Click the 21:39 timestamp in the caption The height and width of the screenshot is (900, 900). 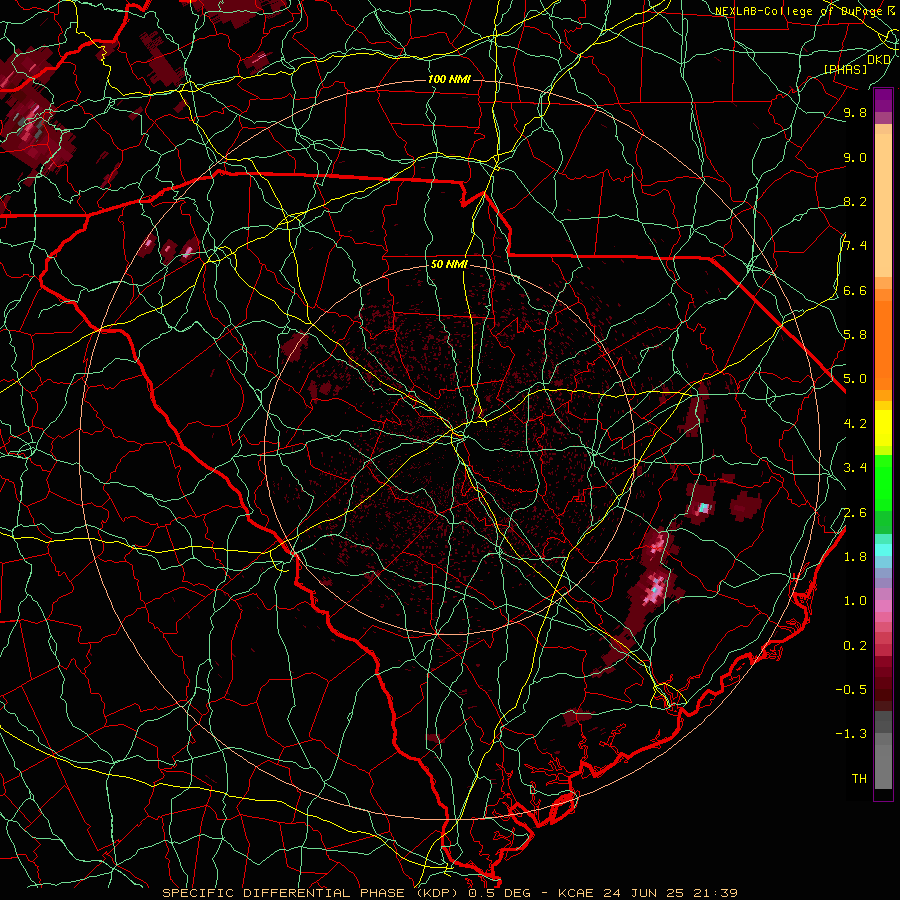pos(714,893)
